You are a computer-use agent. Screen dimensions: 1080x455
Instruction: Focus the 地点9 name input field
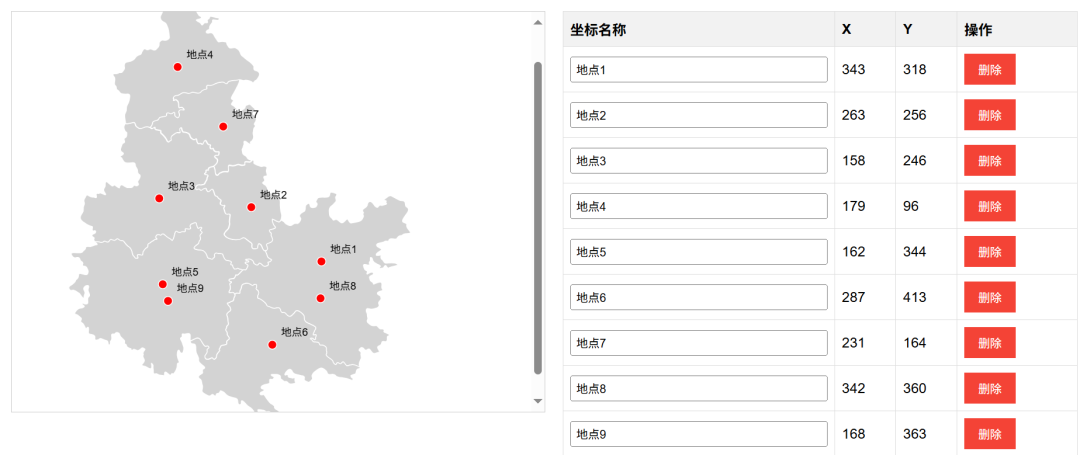pyautogui.click(x=699, y=434)
